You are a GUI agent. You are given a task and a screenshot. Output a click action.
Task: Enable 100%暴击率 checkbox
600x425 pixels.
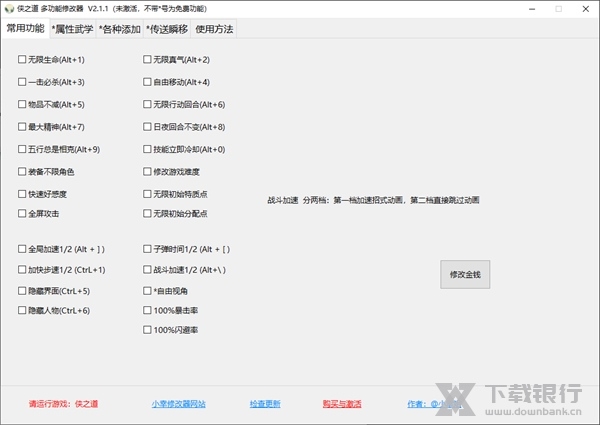(171, 310)
